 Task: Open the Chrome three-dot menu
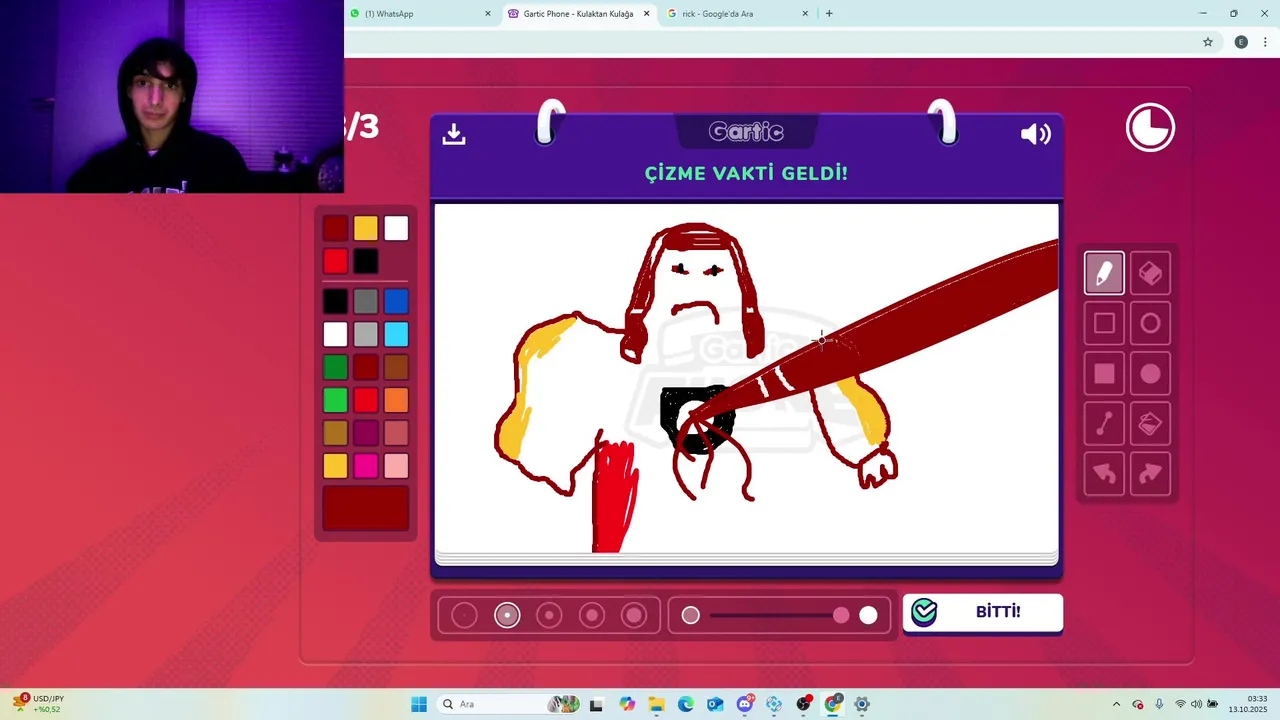(x=1266, y=42)
